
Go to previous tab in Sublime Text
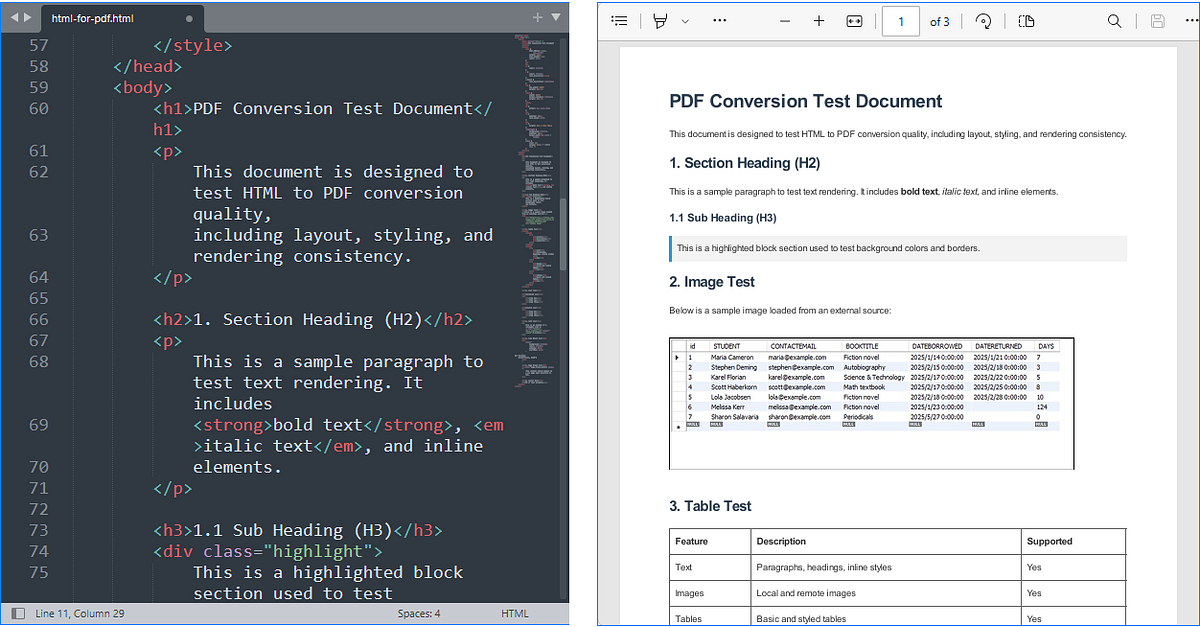[x=15, y=18]
